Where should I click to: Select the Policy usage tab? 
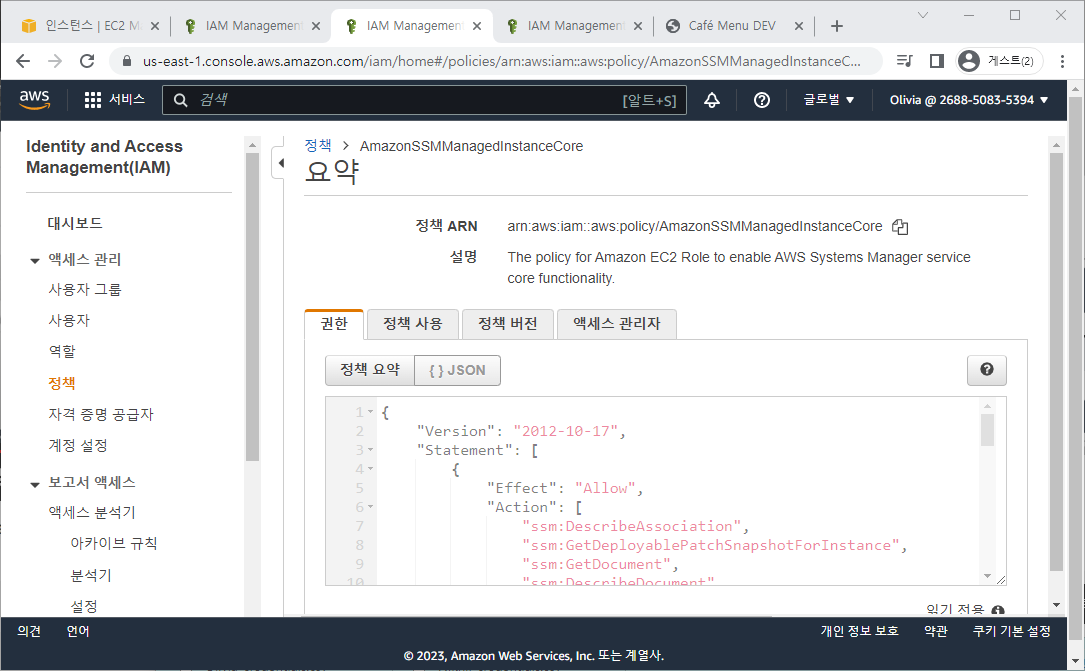click(412, 323)
